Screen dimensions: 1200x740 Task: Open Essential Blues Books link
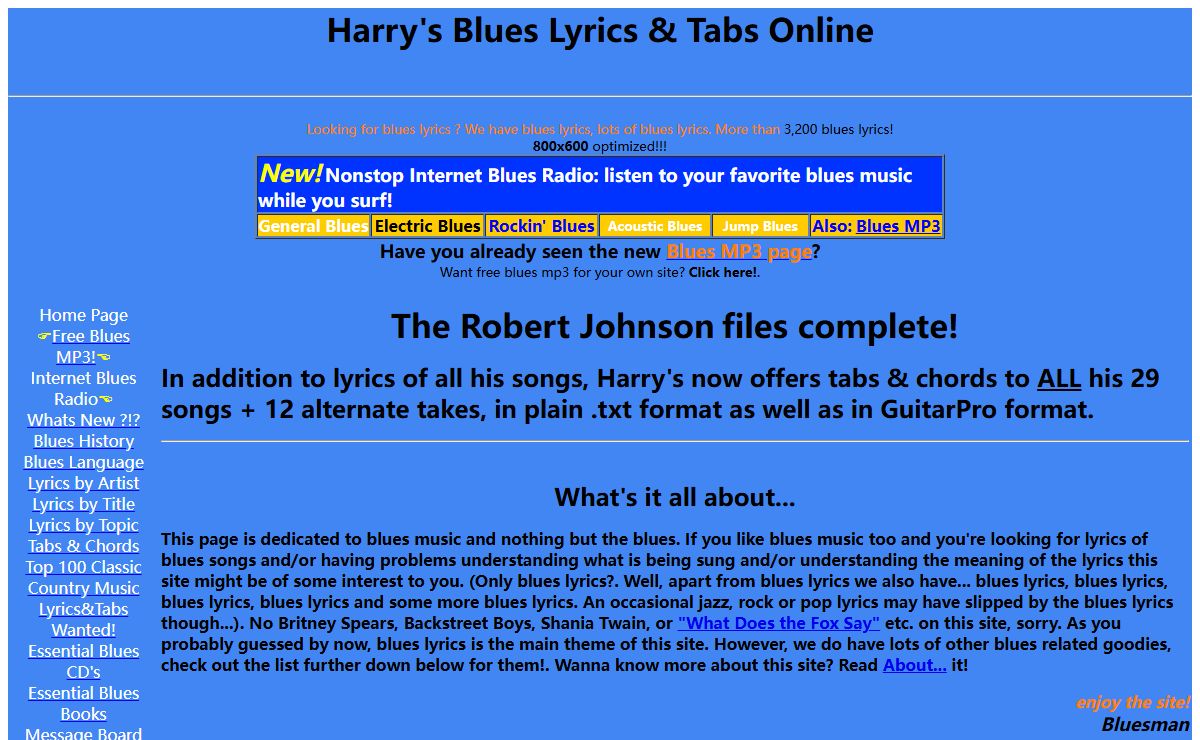tap(83, 703)
